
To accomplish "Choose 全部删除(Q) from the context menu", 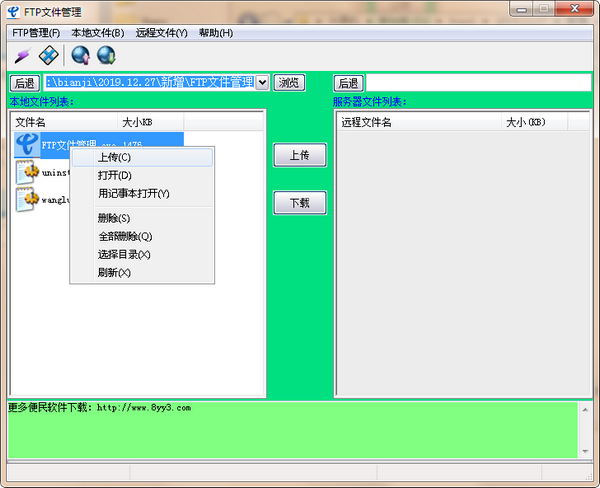I will pyautogui.click(x=125, y=236).
